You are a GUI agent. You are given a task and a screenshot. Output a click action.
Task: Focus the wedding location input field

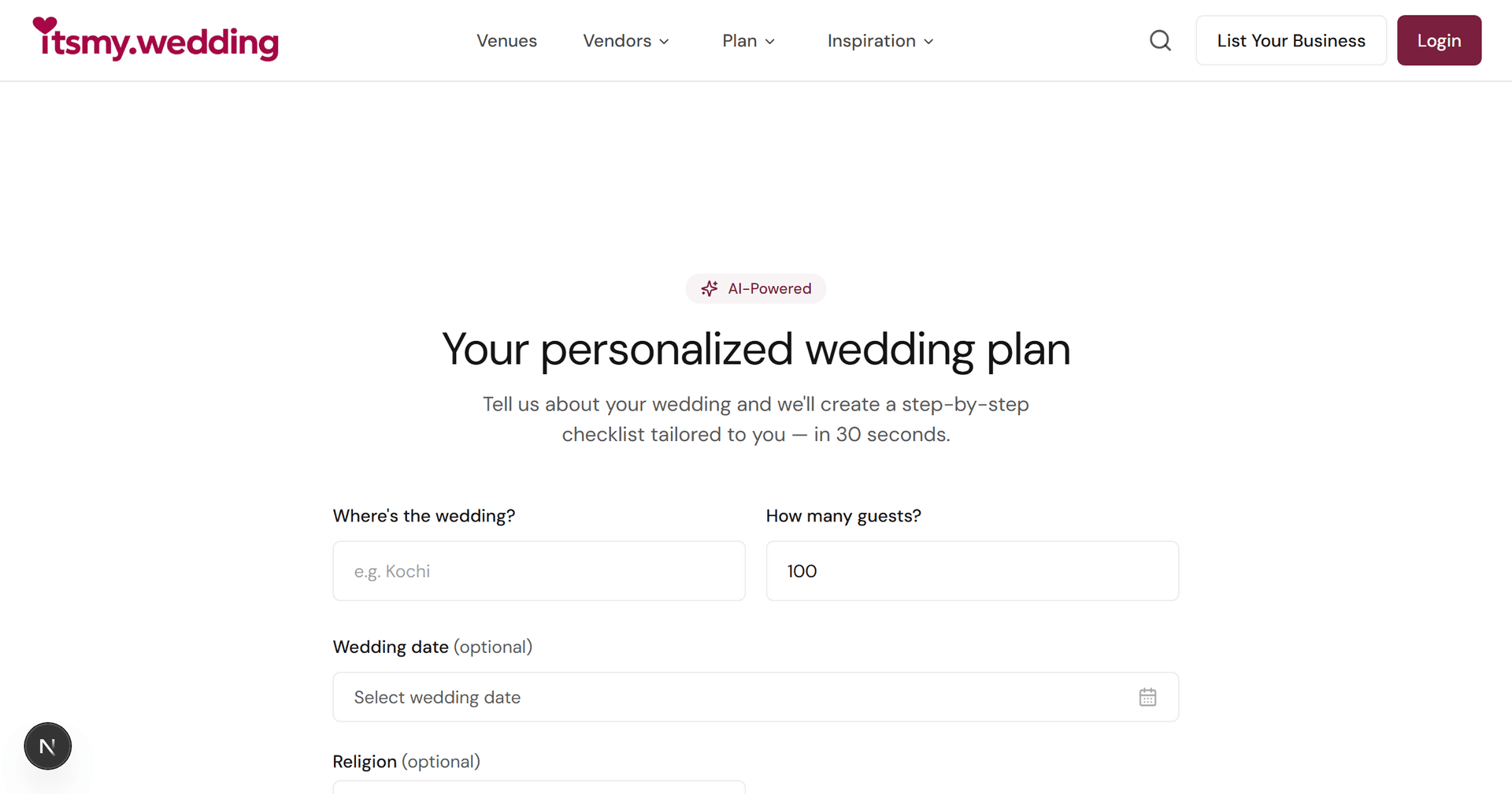point(539,570)
